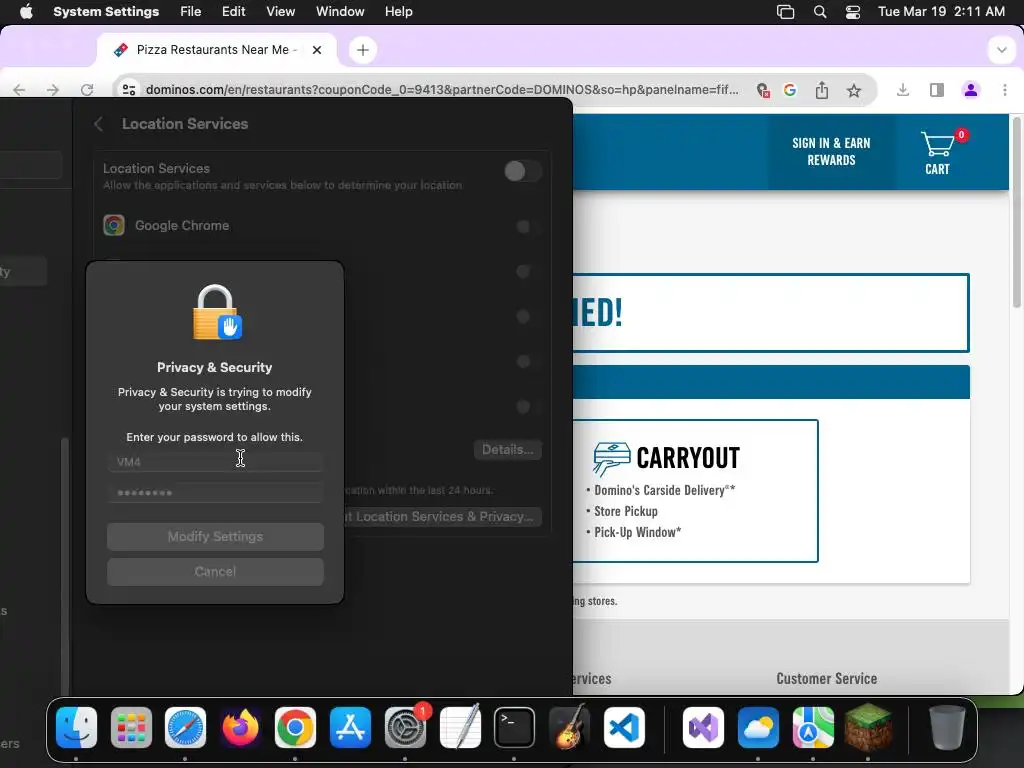Toggle the main Location Services switch

tap(522, 171)
